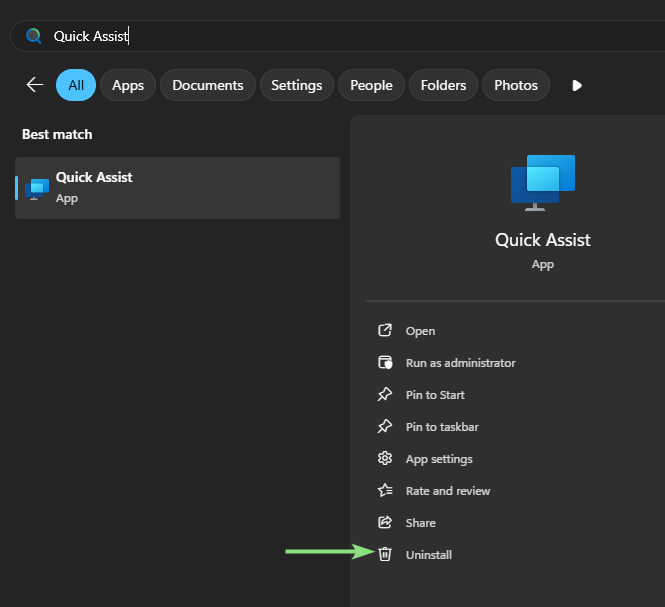Click the Uninstall trash can icon
The image size is (665, 607).
coord(385,554)
